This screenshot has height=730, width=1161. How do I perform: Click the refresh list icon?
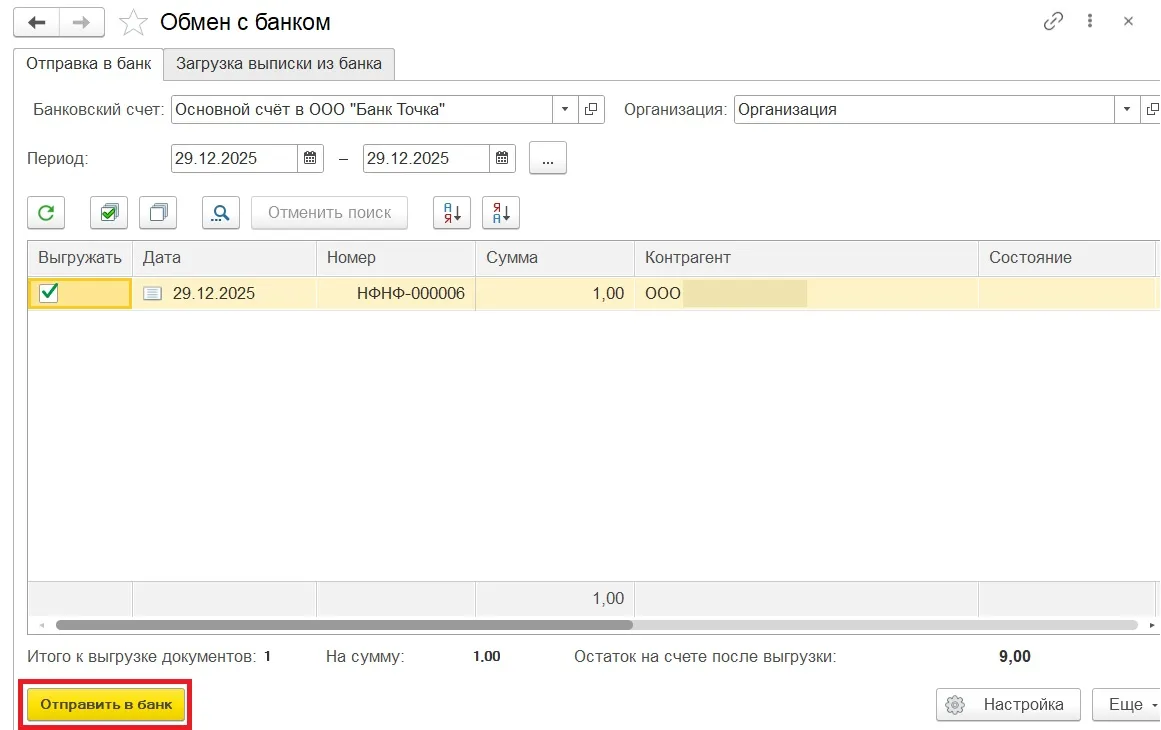46,213
